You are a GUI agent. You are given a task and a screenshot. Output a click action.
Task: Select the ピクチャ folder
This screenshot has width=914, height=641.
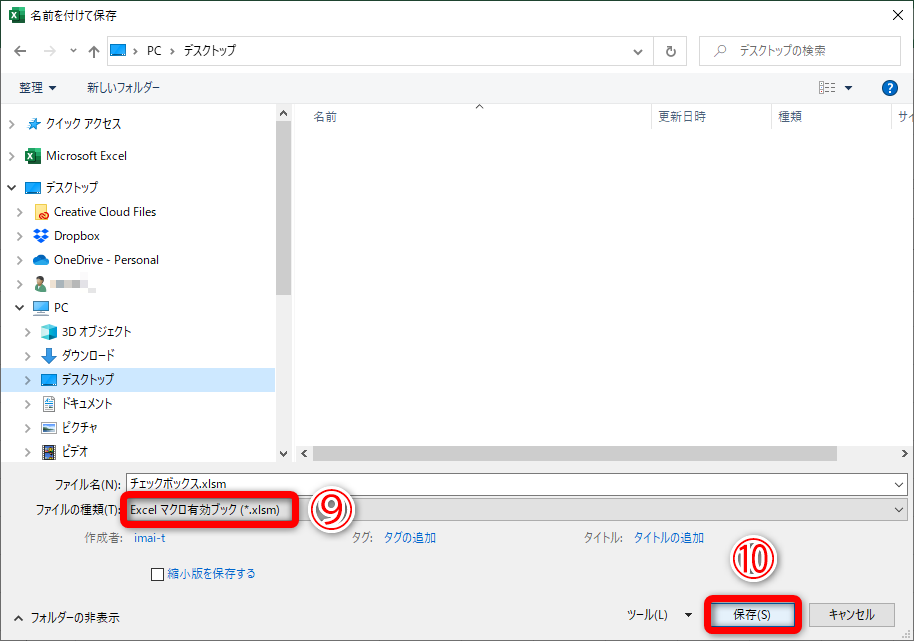click(x=80, y=428)
